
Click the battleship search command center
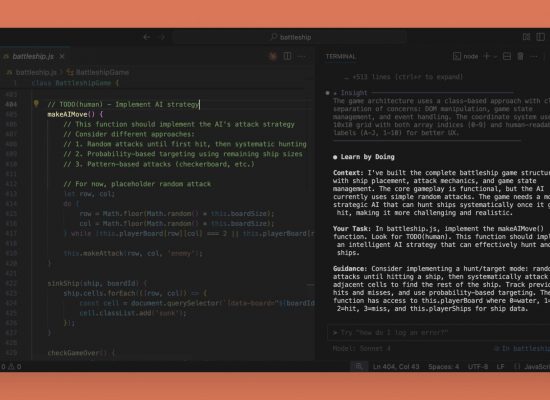pos(290,37)
